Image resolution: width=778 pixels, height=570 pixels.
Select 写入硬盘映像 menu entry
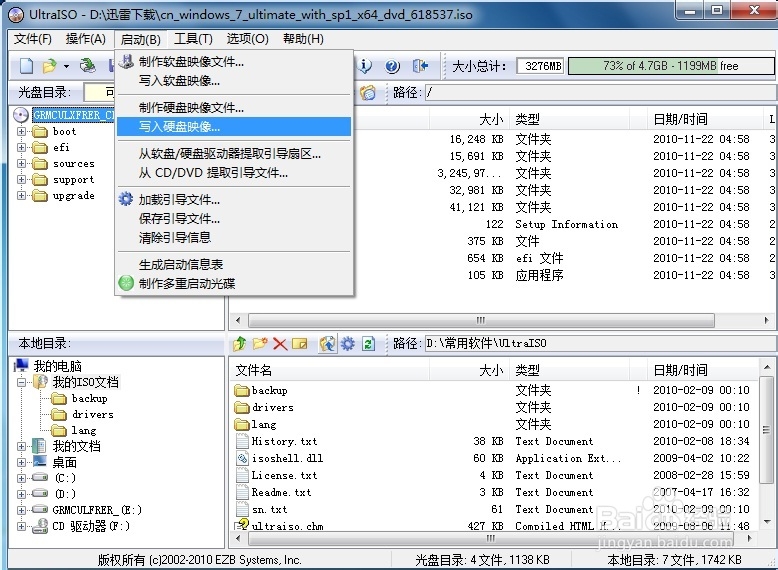[179, 127]
